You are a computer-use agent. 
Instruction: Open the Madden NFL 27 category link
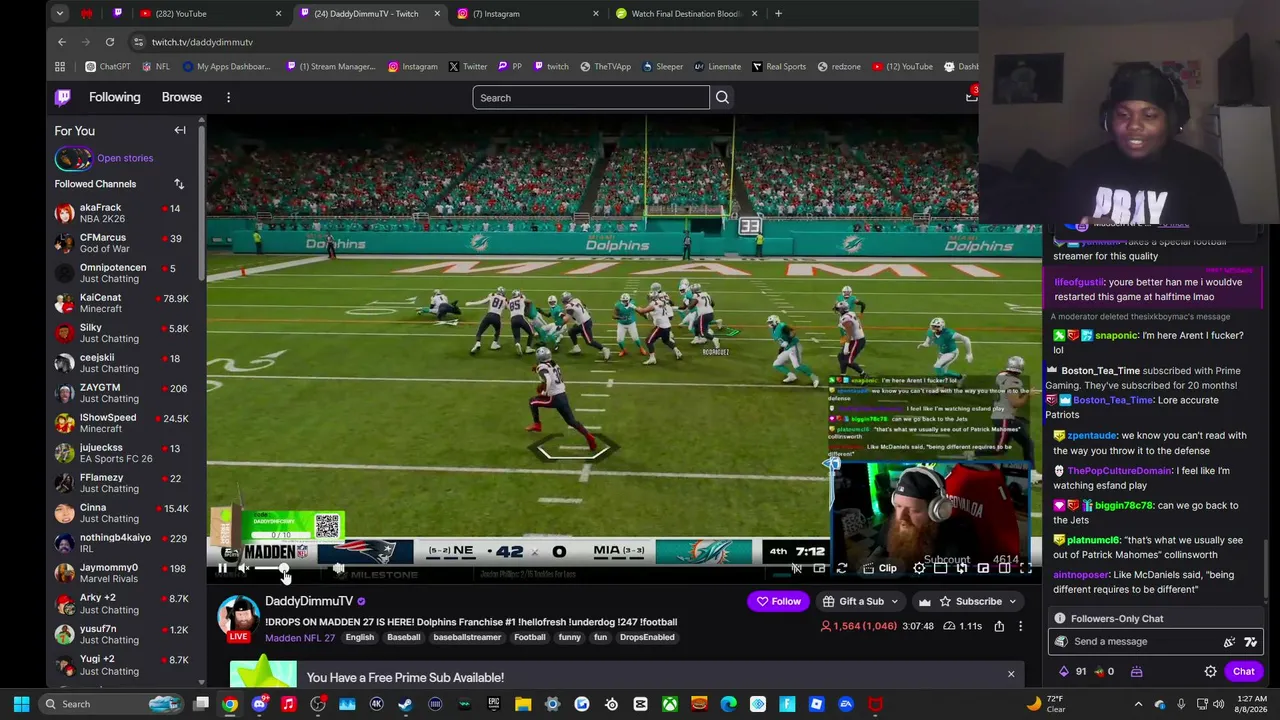point(300,637)
